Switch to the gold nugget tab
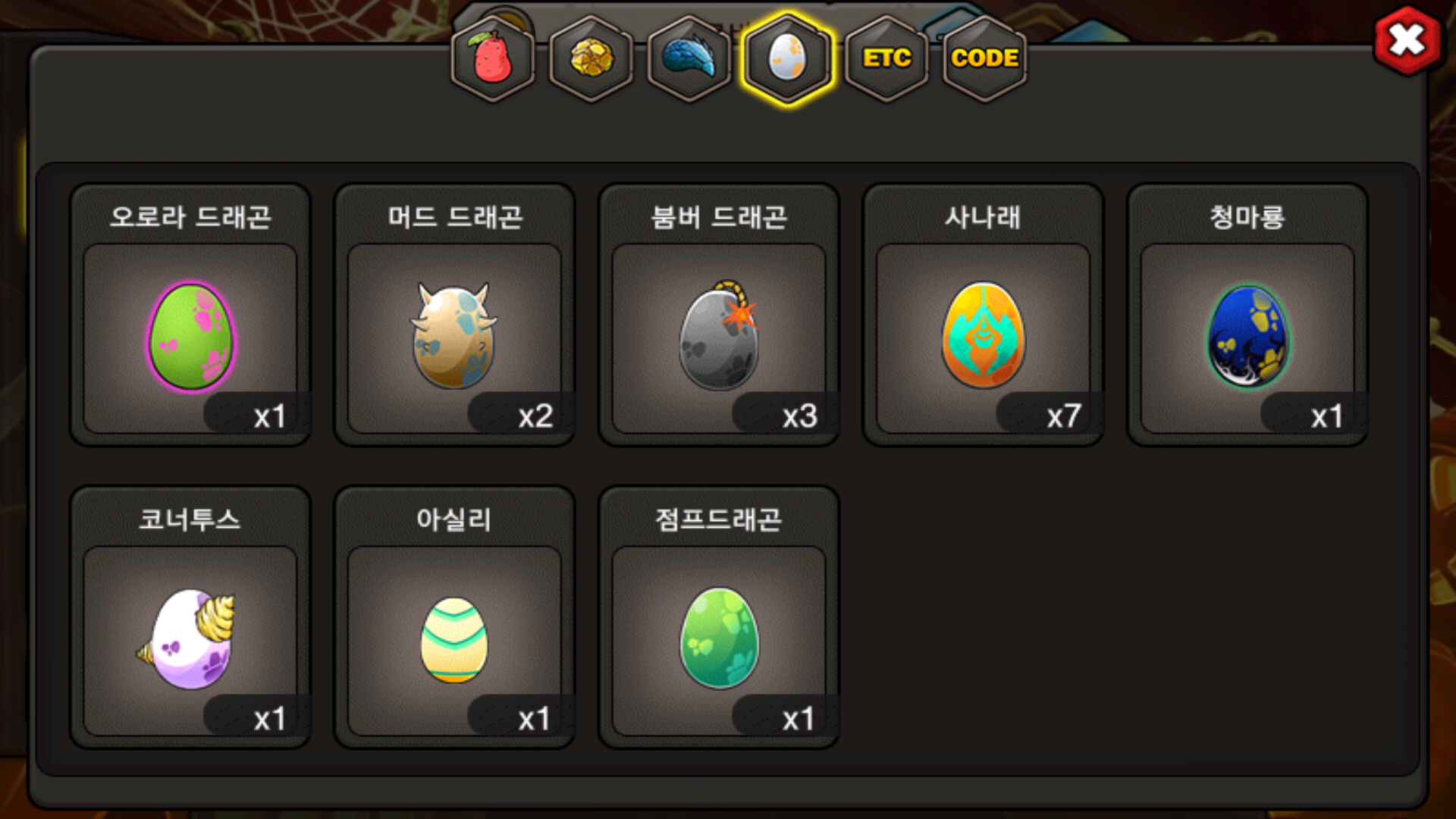Image resolution: width=1456 pixels, height=819 pixels. [x=591, y=58]
